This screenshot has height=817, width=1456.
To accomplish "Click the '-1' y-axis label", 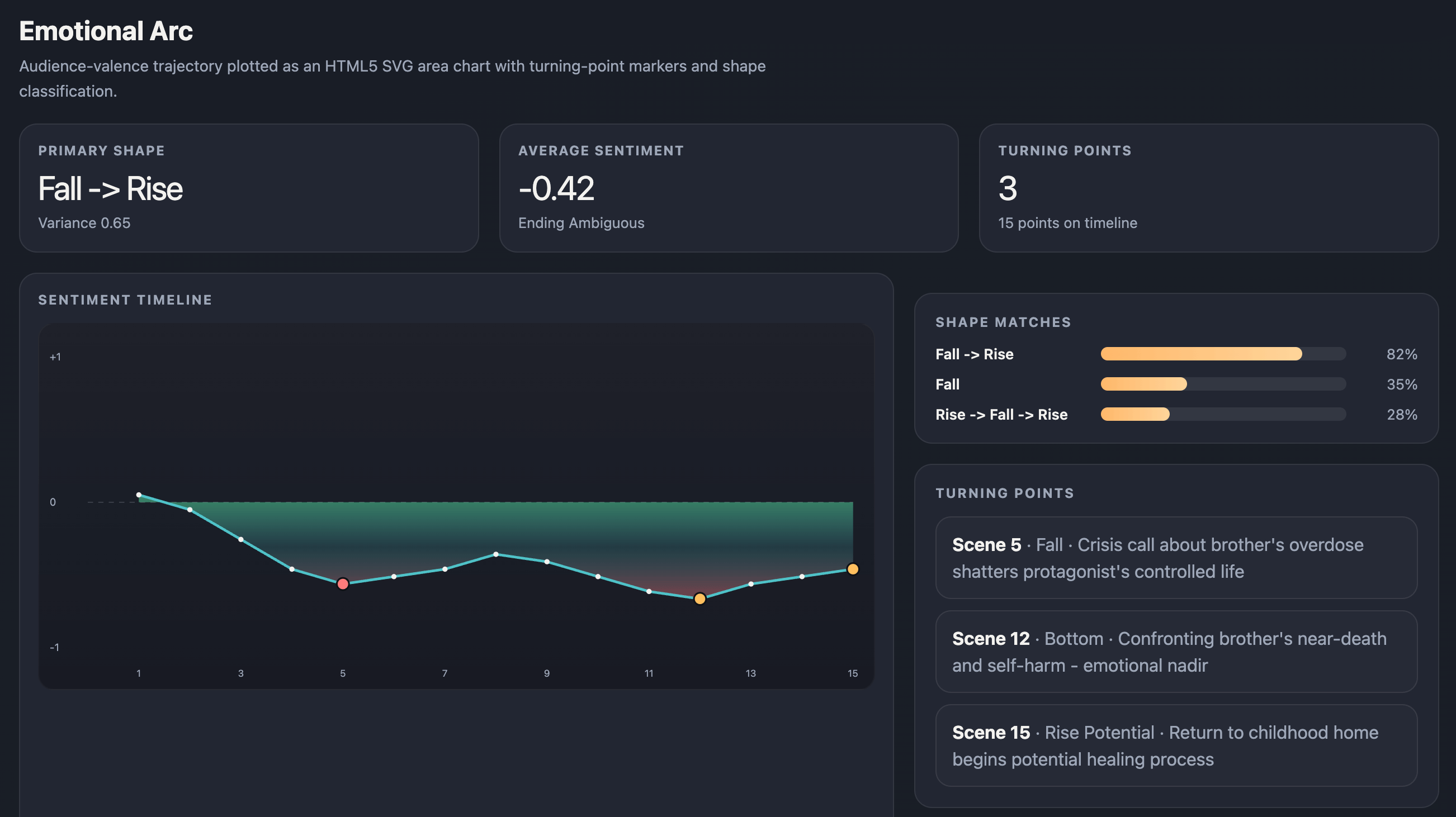I will 54,648.
